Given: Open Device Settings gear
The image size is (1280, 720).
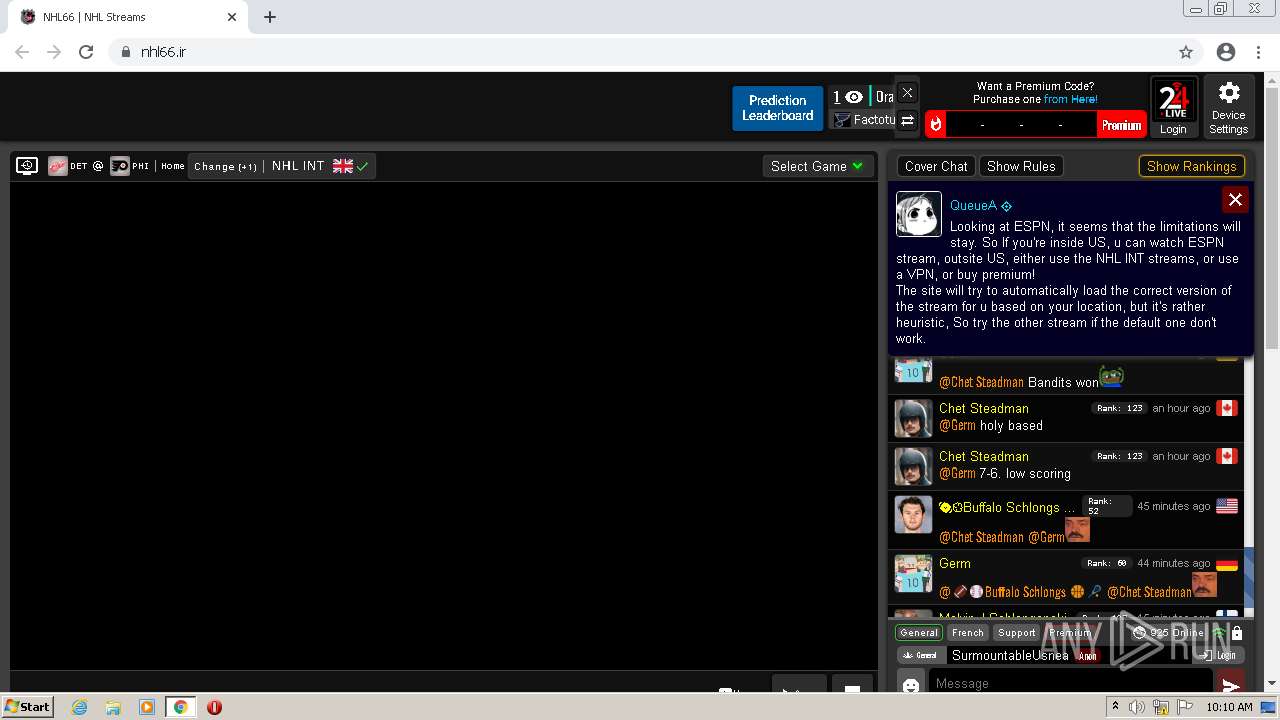Looking at the screenshot, I should 1228,107.
